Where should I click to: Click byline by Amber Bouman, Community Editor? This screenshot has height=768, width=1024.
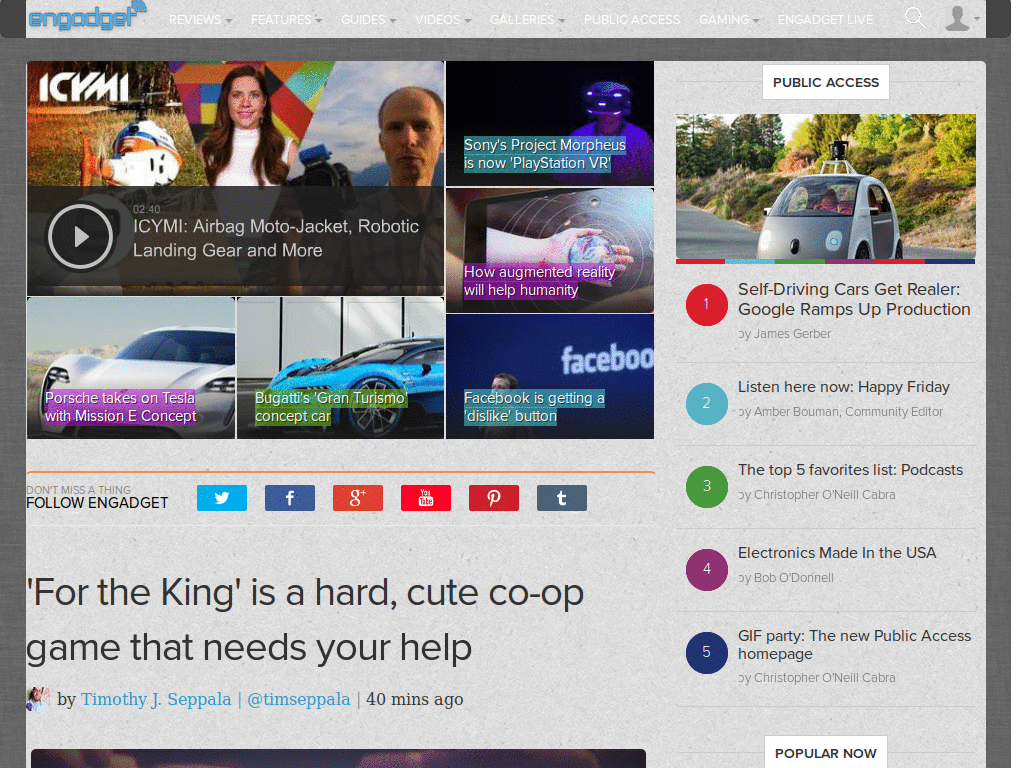(x=840, y=411)
